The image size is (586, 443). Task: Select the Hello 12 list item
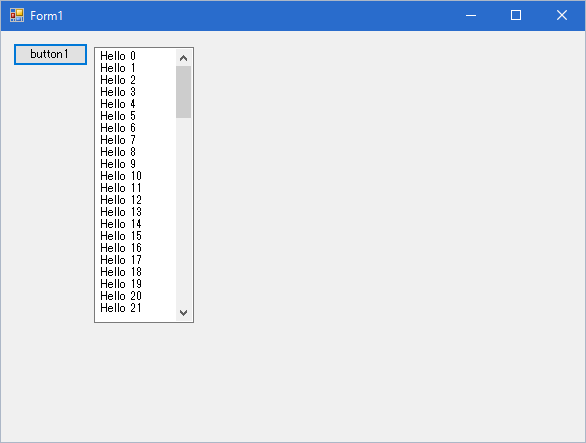click(x=136, y=200)
